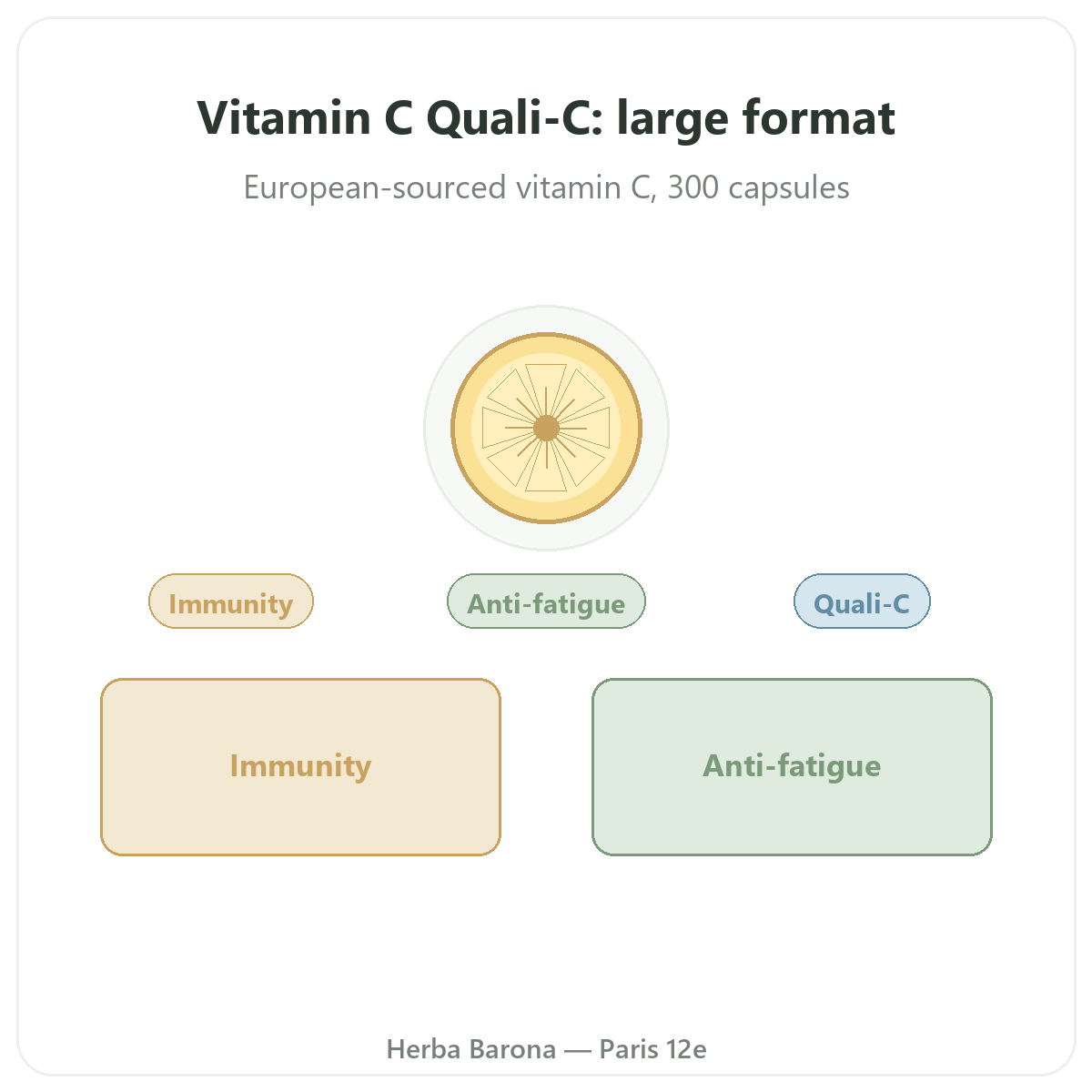Click the words 'large format' in the title
Image resolution: width=1092 pixels, height=1092 pixels.
(756, 118)
